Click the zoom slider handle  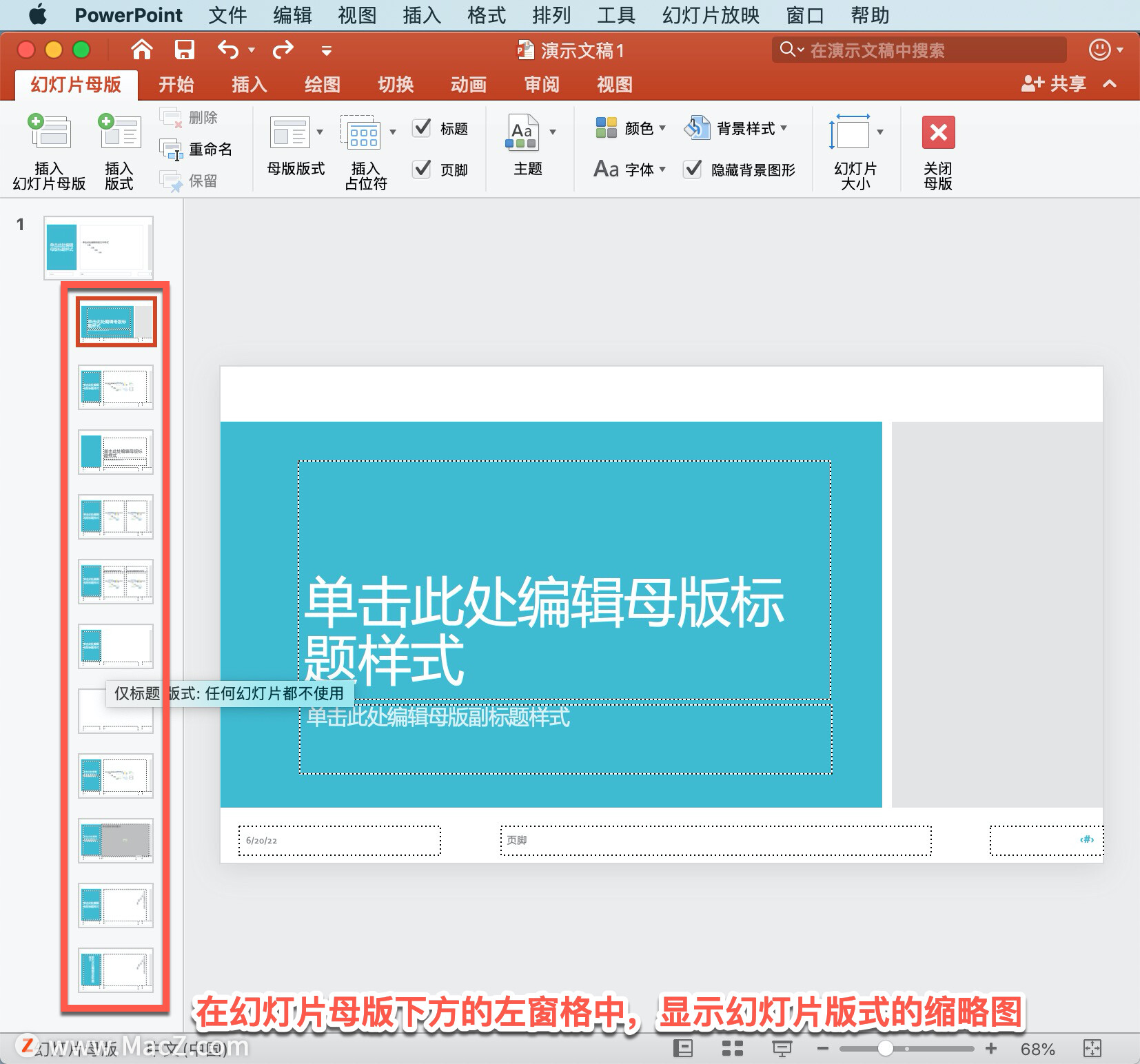pyautogui.click(x=886, y=1048)
